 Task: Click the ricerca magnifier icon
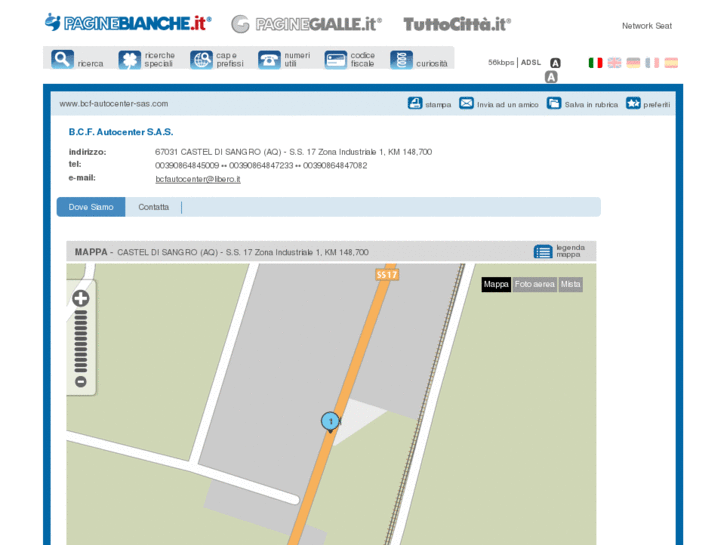tap(63, 59)
